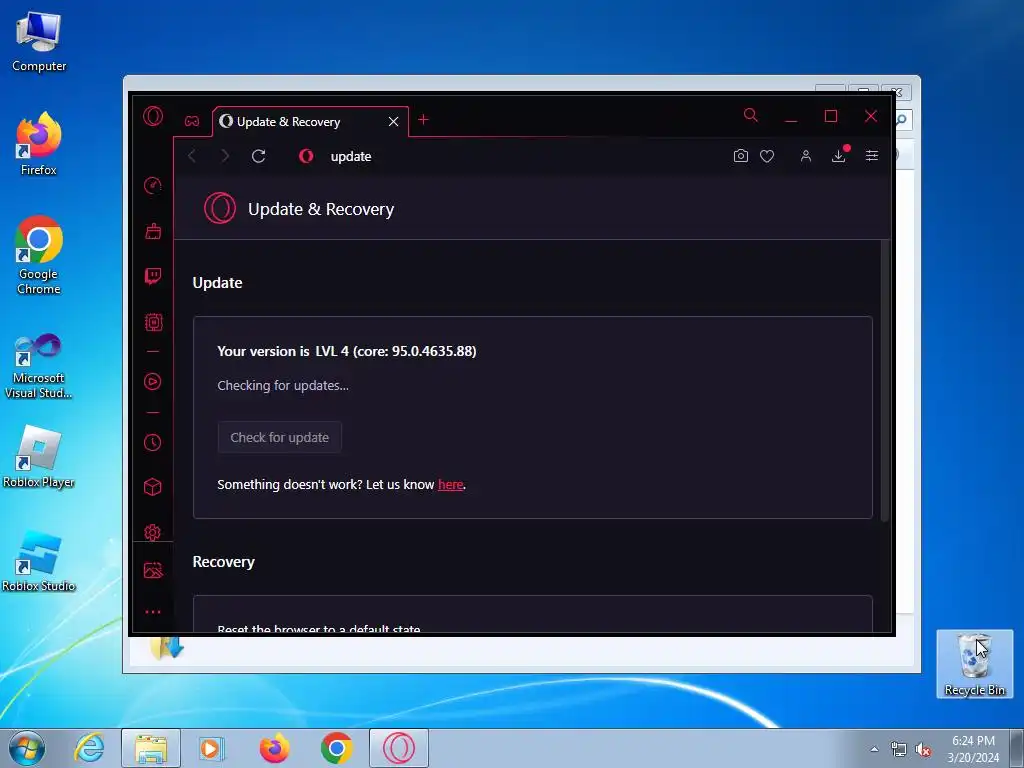Select the Computer desktop icon
The height and width of the screenshot is (768, 1024).
[x=39, y=42]
